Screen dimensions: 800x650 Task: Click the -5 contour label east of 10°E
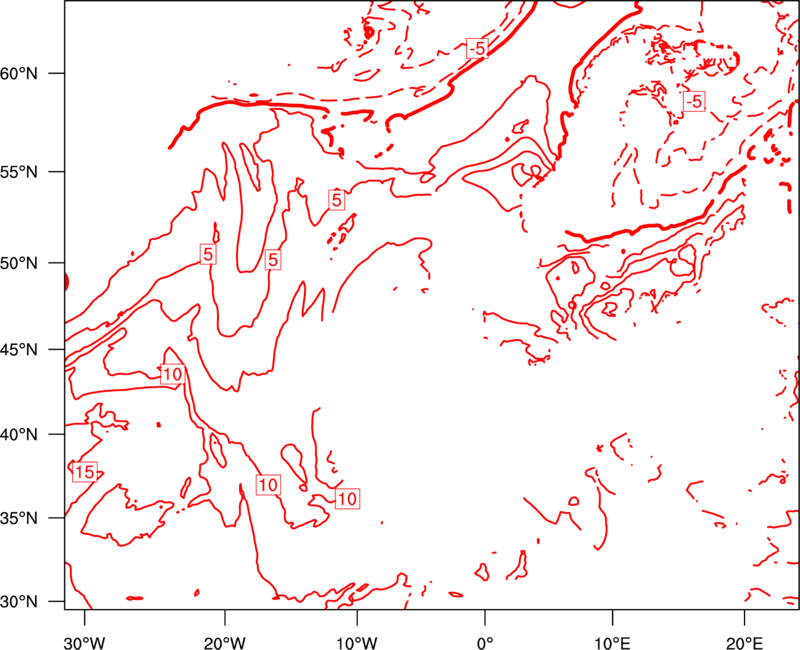tap(694, 102)
